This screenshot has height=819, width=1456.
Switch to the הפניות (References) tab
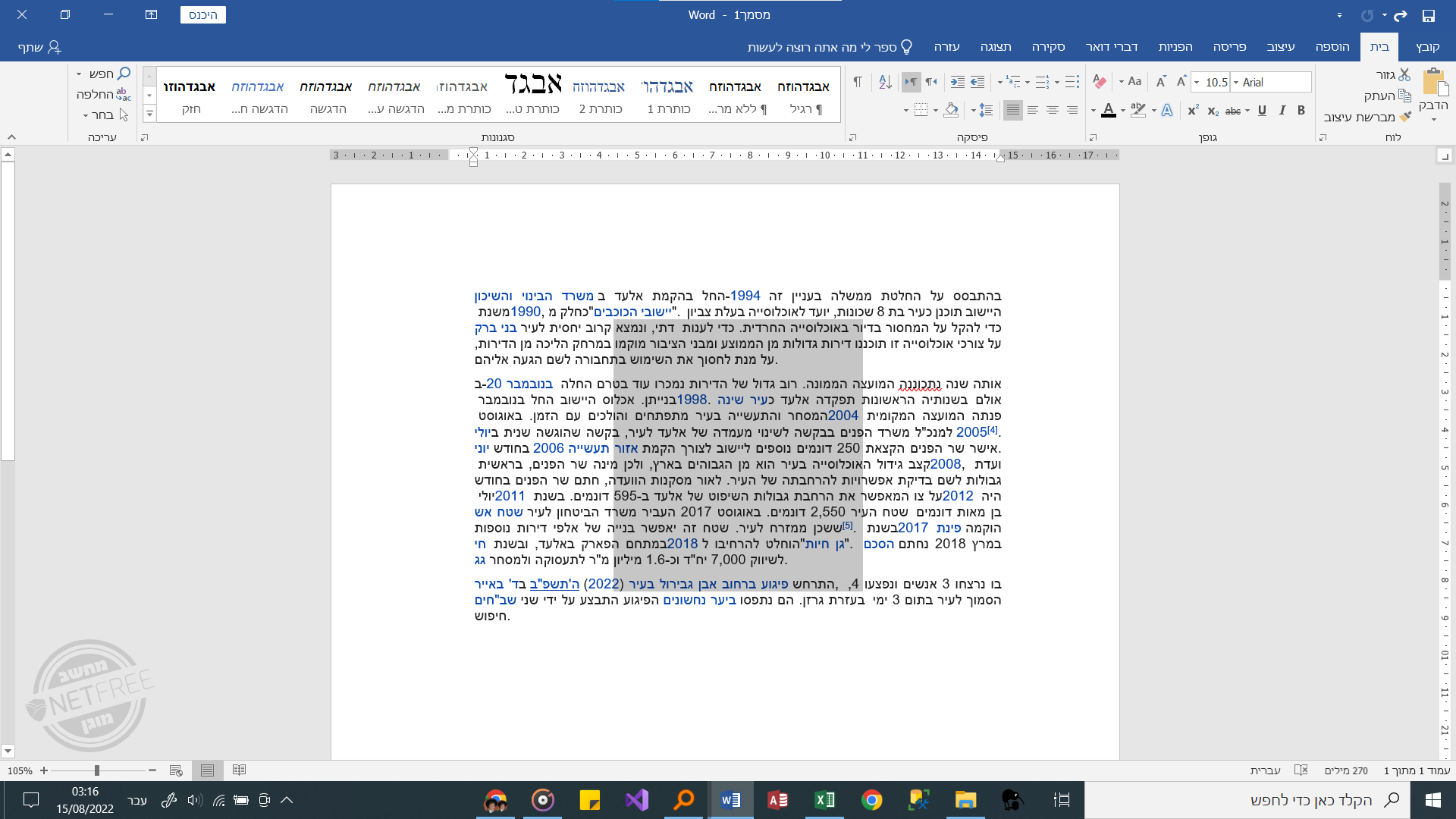click(1175, 47)
